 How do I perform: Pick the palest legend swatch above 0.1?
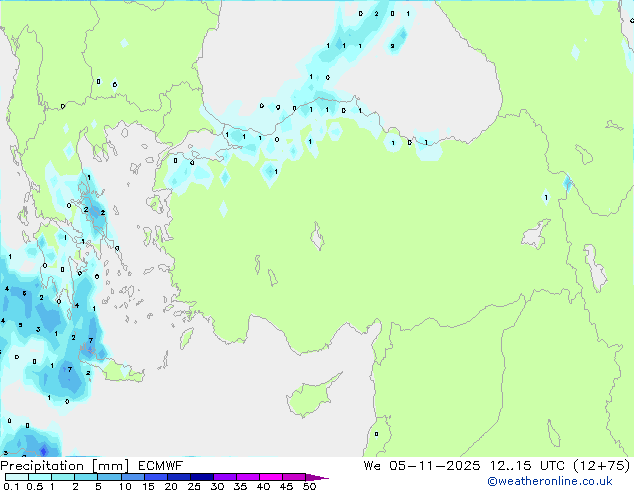(x=17, y=477)
